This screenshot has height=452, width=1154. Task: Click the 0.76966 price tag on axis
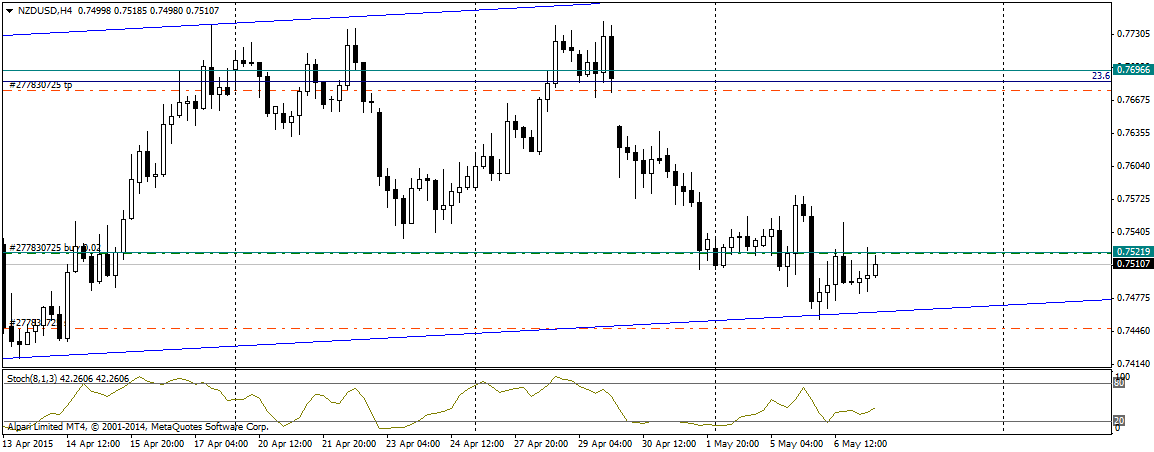click(1132, 71)
